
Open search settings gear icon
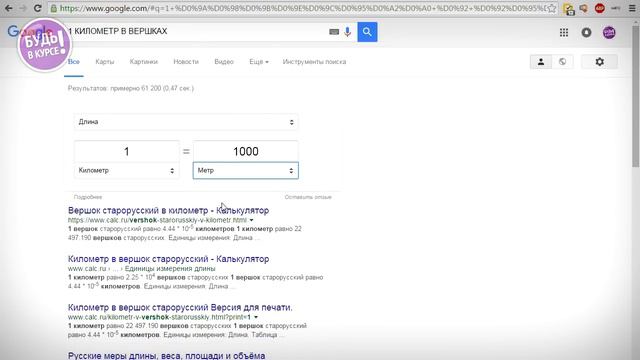(599, 62)
